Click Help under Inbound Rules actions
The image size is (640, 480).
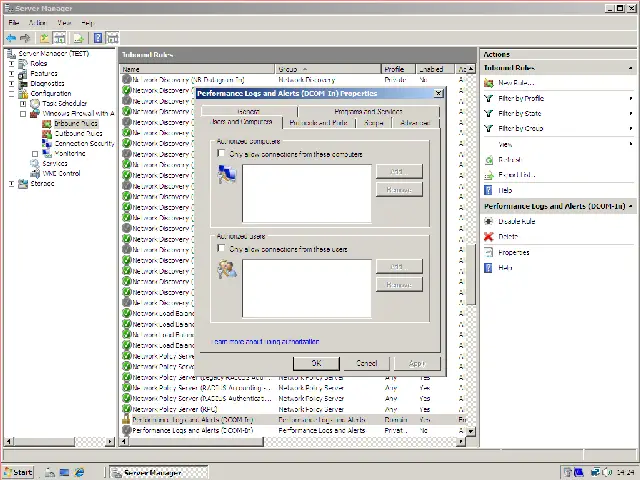505,190
